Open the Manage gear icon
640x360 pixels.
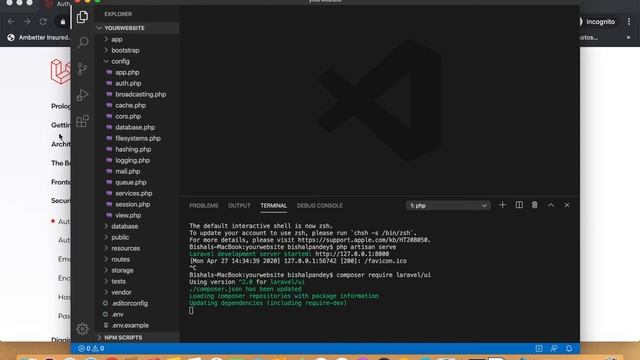82,329
